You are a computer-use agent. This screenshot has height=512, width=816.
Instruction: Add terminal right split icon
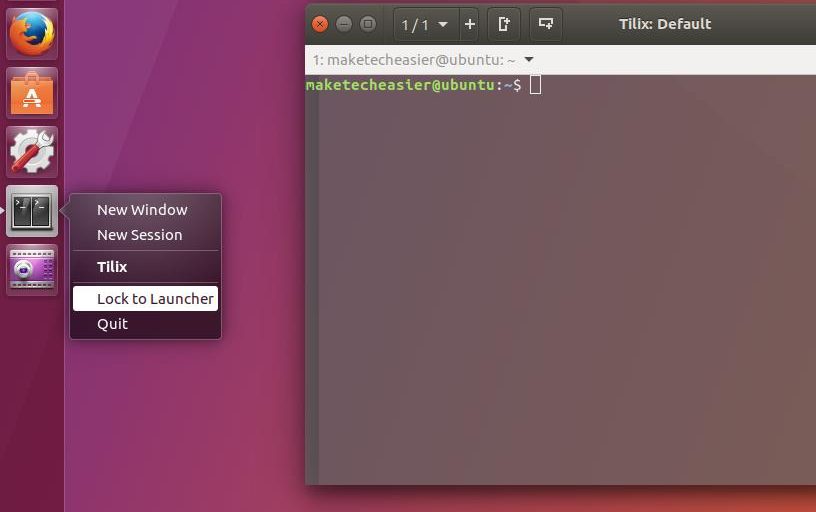pos(503,24)
